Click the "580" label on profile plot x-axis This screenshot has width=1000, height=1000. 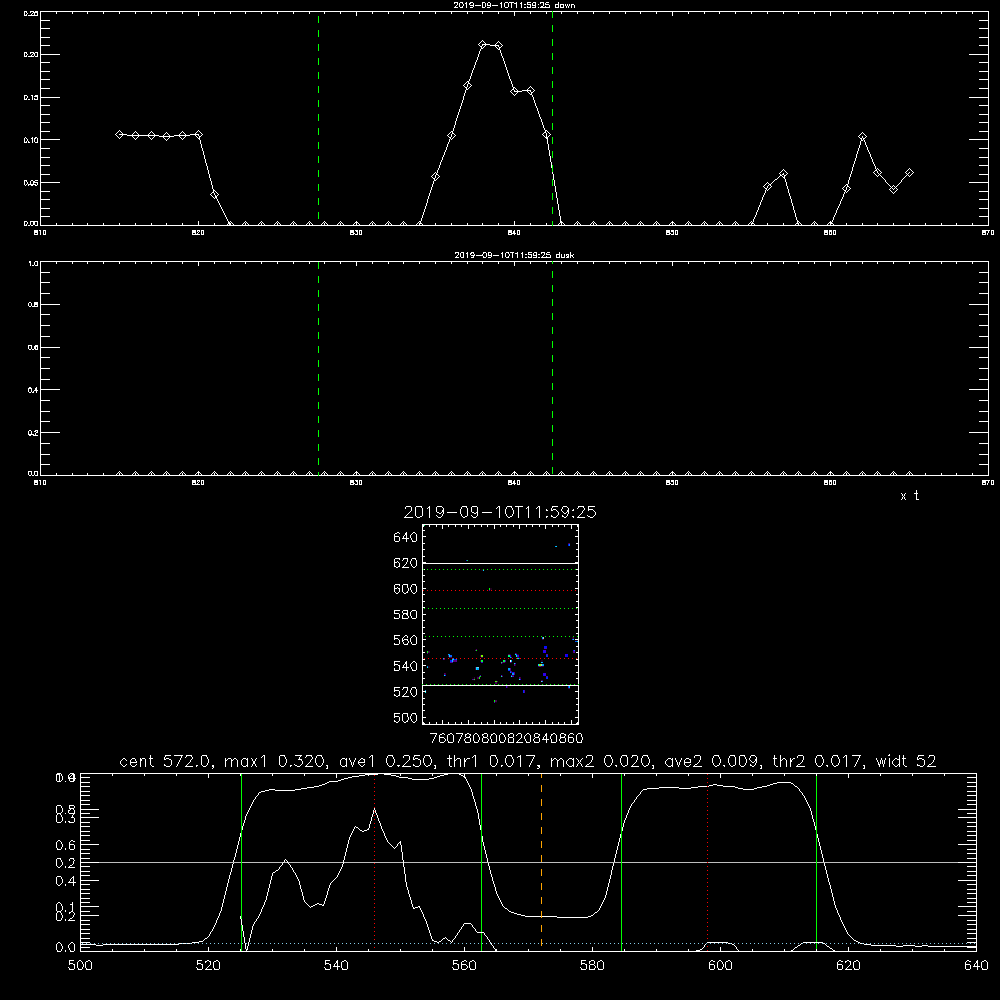point(592,966)
